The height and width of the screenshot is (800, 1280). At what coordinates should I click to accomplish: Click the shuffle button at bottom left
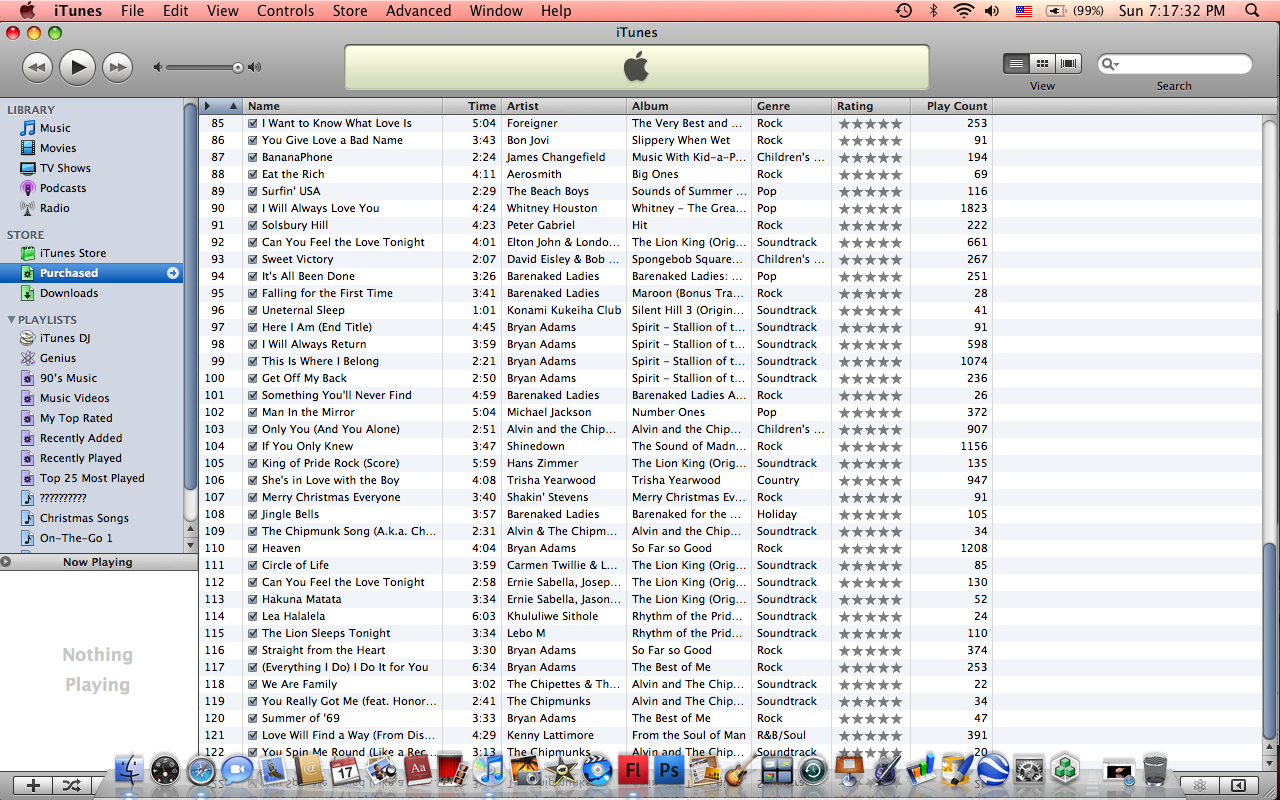coord(72,786)
